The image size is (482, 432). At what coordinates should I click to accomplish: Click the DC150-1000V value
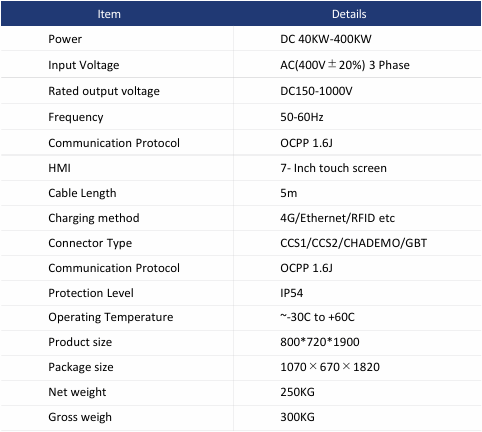coord(316,91)
